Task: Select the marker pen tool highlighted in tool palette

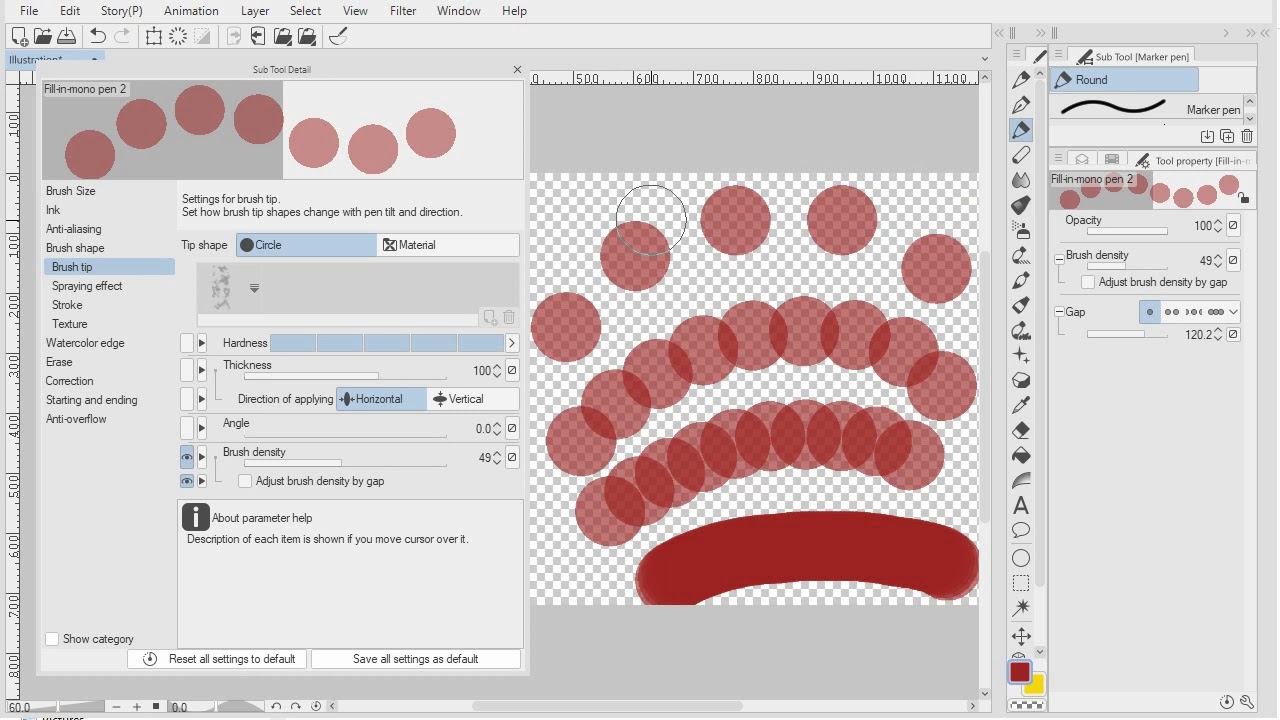Action: [x=1021, y=129]
